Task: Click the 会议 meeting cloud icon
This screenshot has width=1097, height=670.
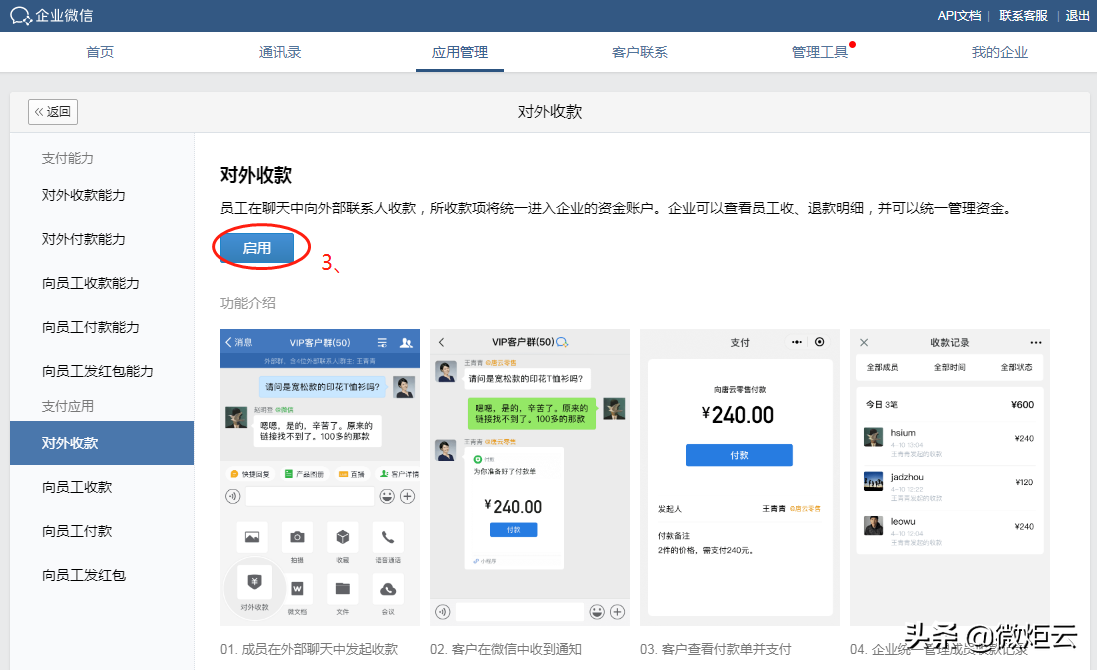Action: pos(388,590)
